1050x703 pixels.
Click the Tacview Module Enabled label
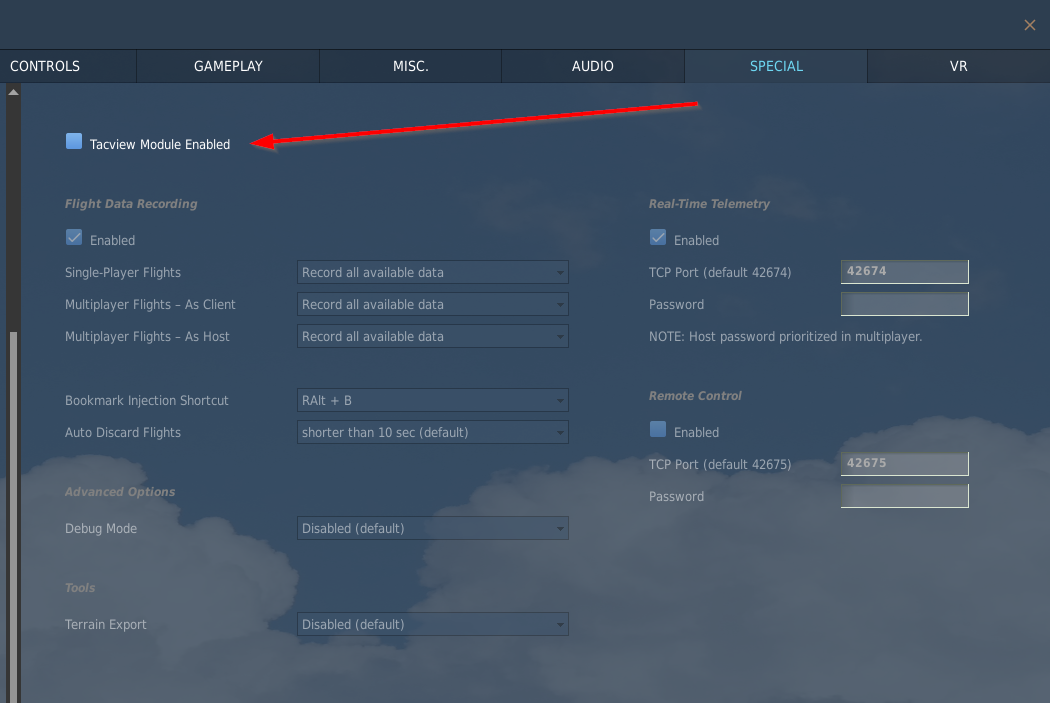click(x=160, y=145)
